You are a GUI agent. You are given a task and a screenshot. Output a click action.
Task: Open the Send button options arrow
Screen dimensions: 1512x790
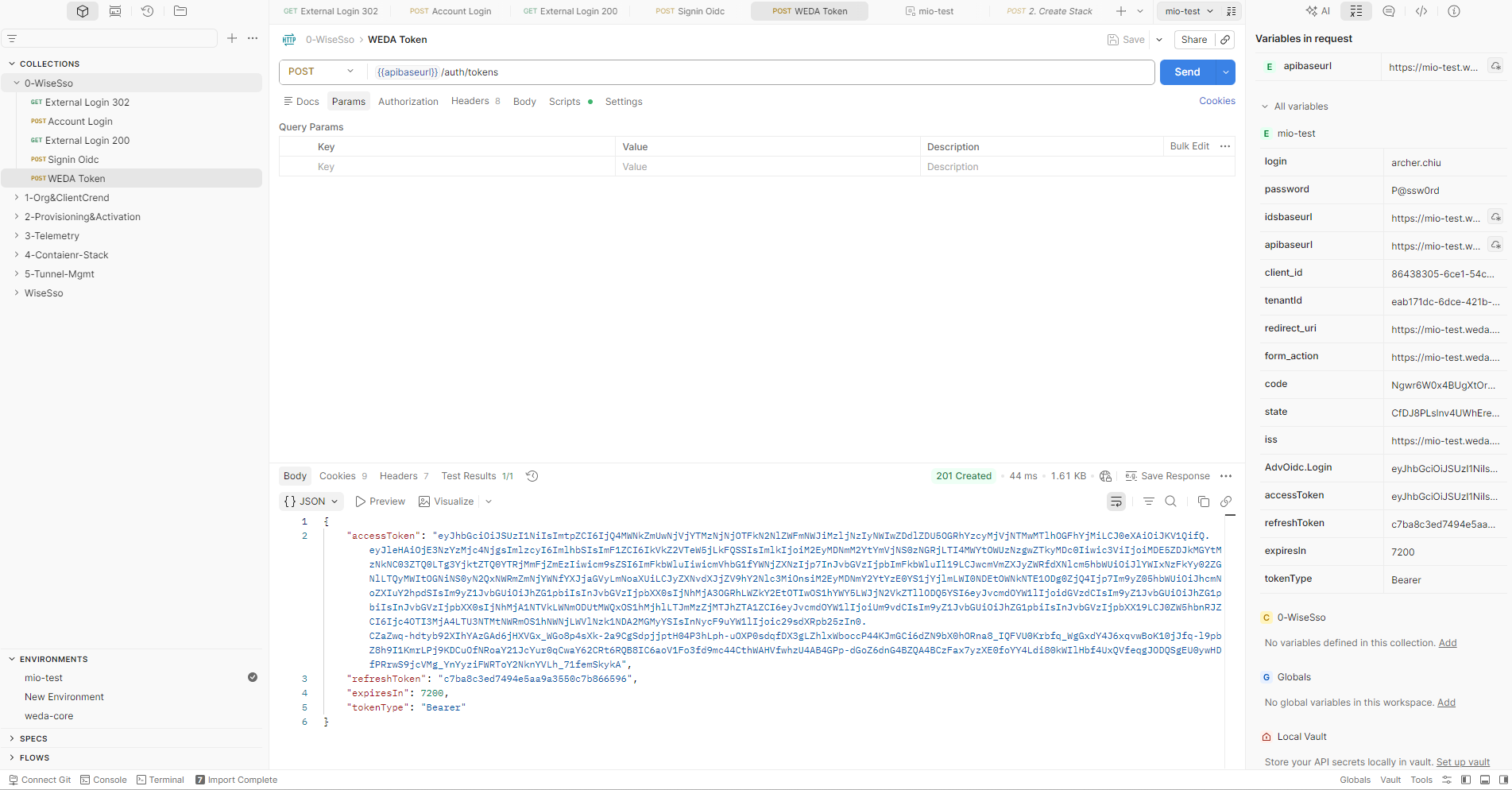point(1226,72)
